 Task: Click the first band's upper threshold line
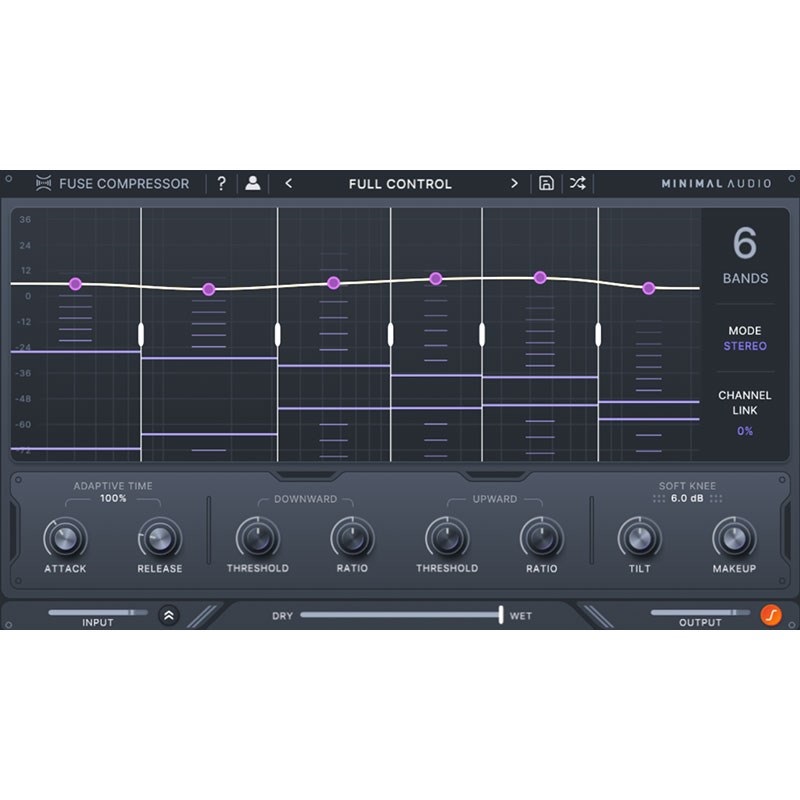[76, 352]
